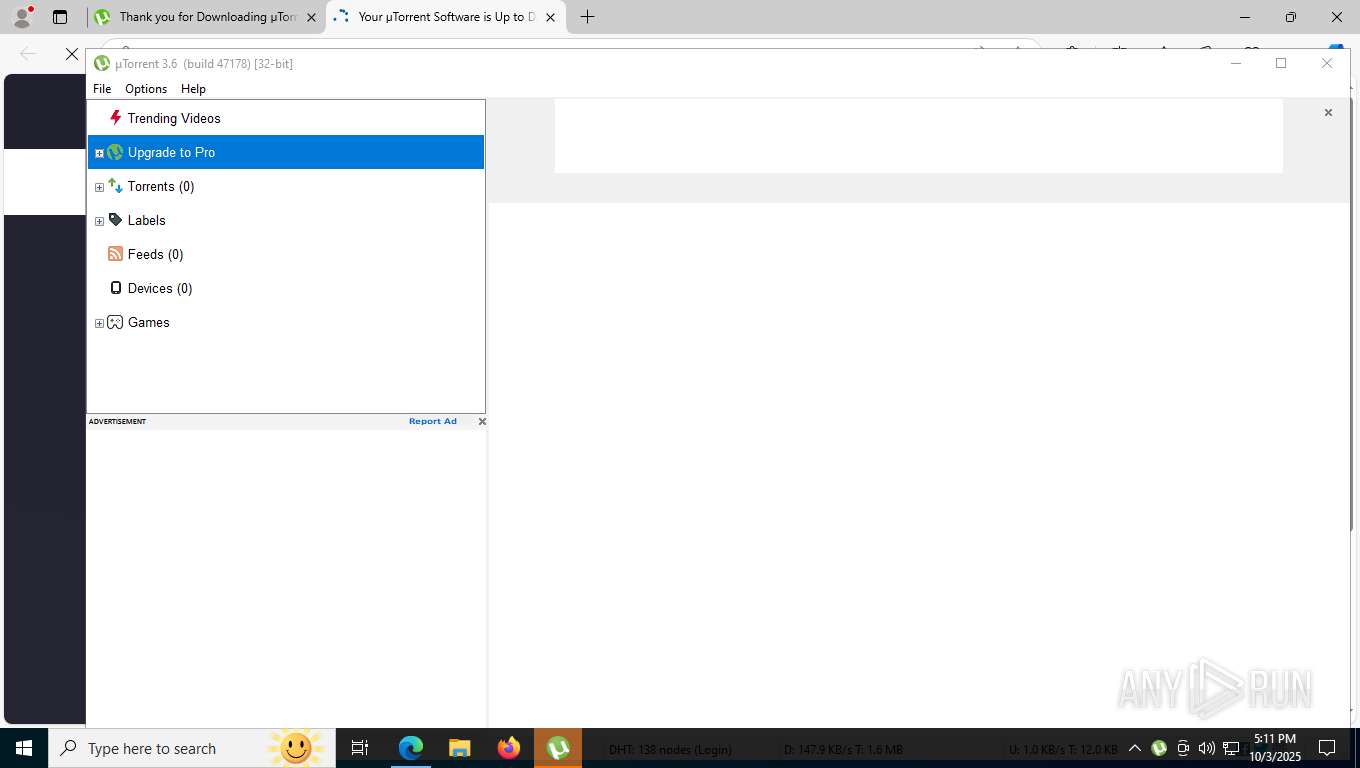The width and height of the screenshot is (1360, 768).
Task: Show hidden system tray icons
Action: pyautogui.click(x=1135, y=748)
